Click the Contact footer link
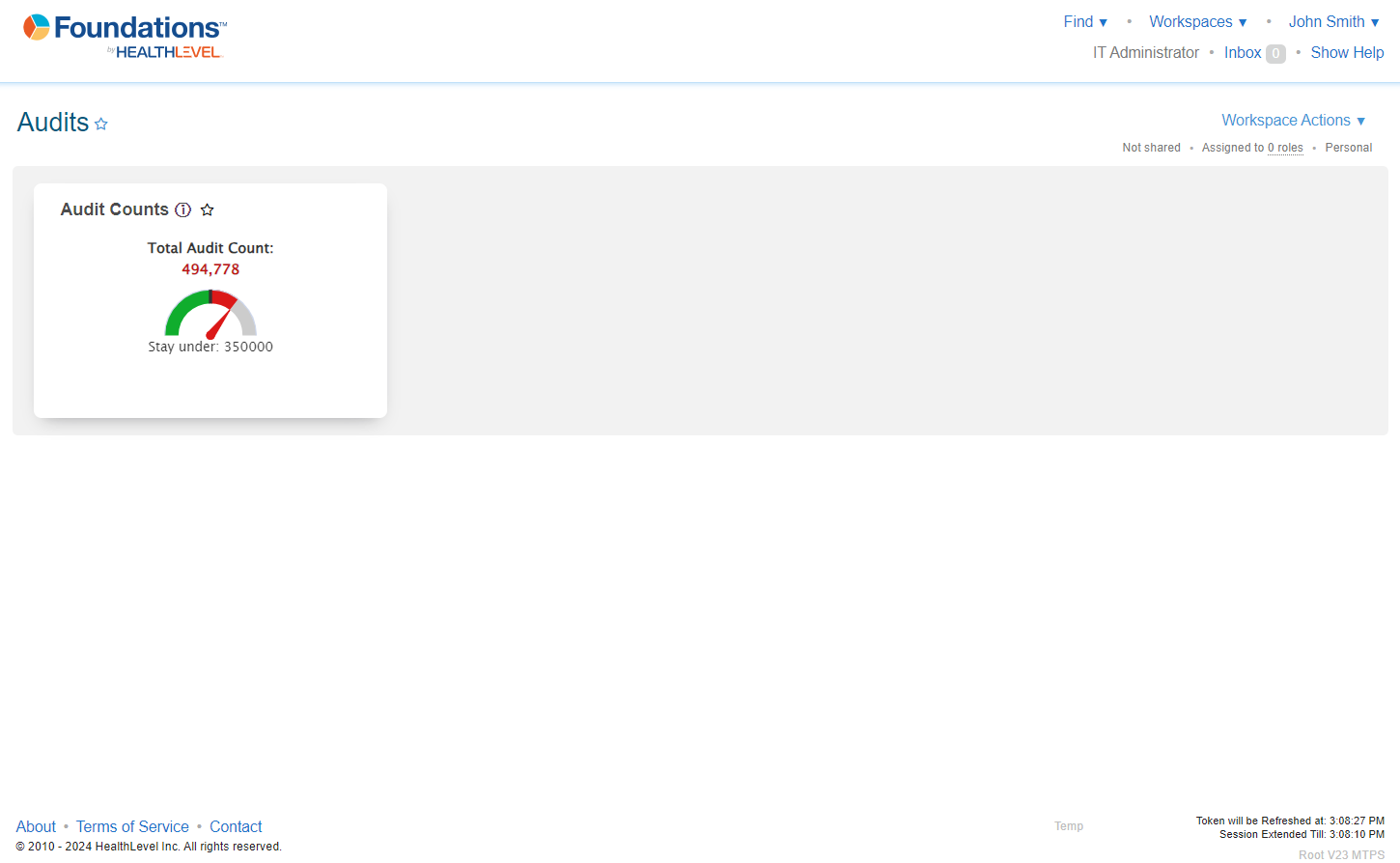1400x863 pixels. (x=236, y=826)
